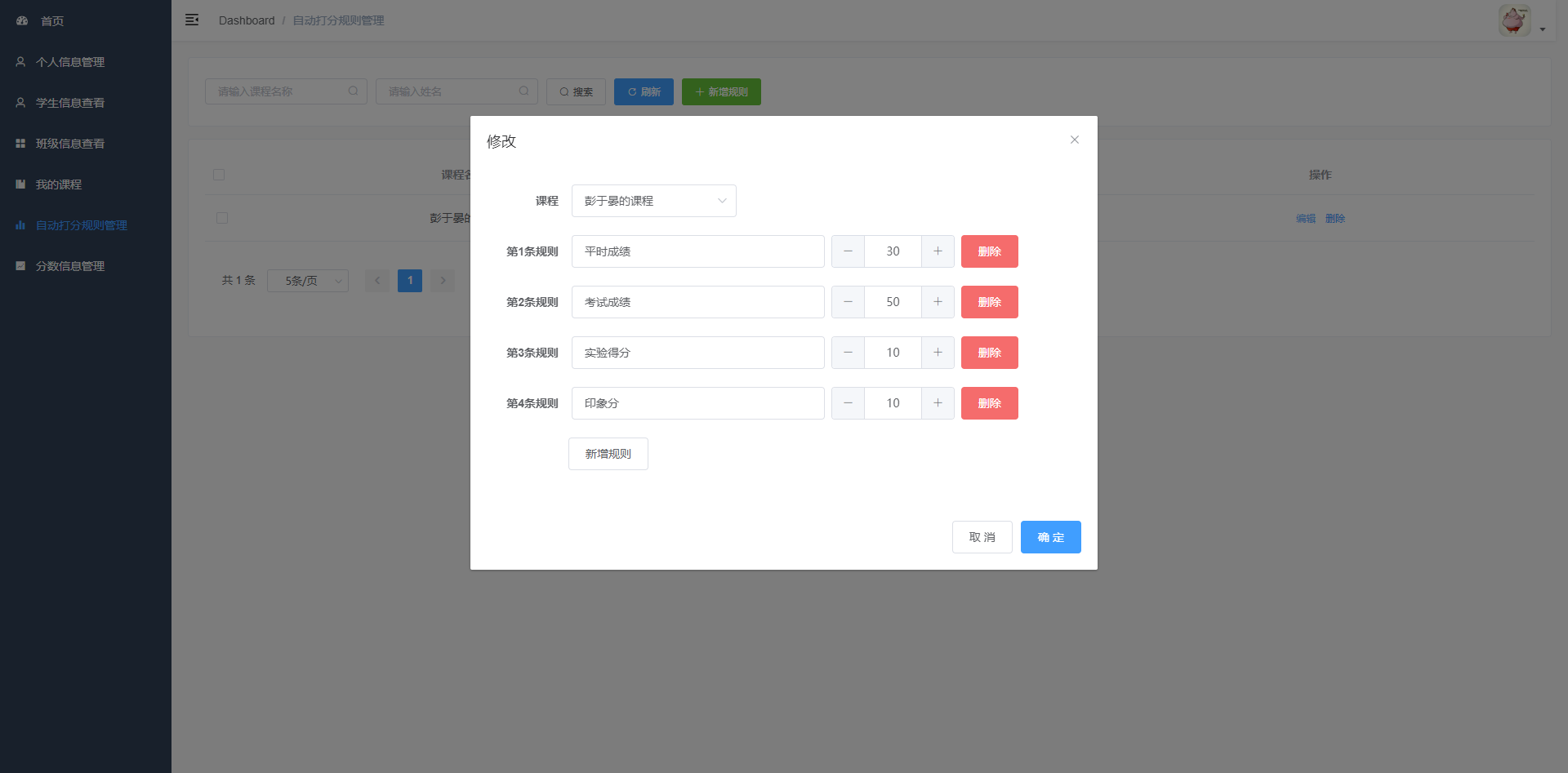
Task: Click the user avatar in top right
Action: [1514, 20]
